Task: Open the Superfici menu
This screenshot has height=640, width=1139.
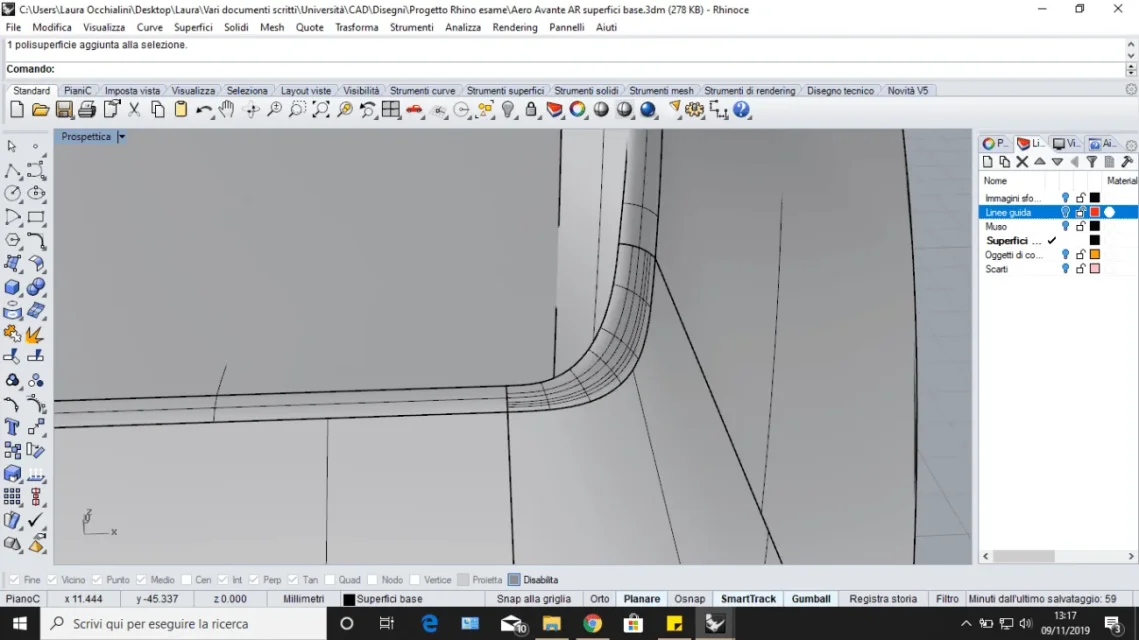Action: tap(193, 27)
